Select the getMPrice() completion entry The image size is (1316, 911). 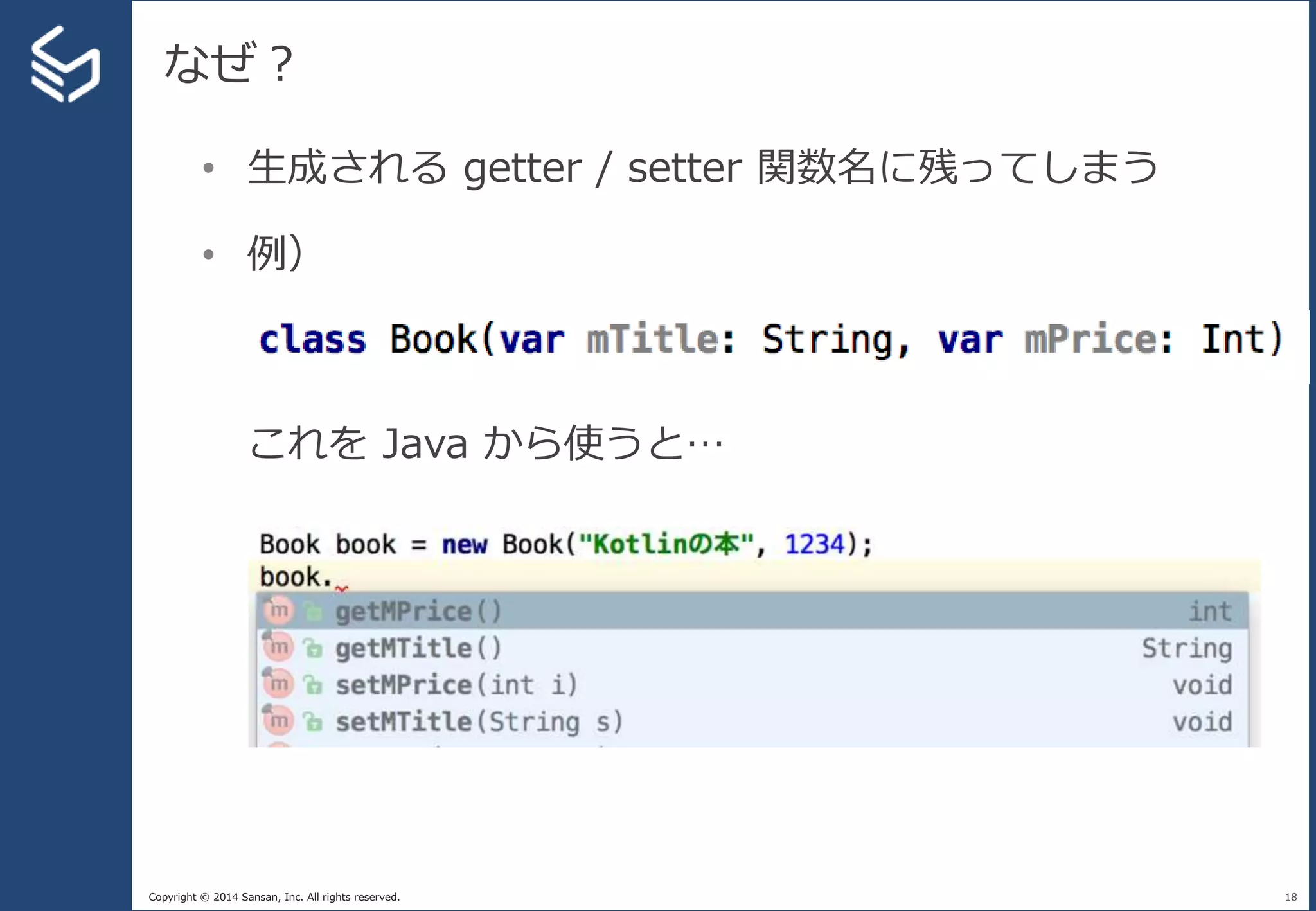pos(752,611)
